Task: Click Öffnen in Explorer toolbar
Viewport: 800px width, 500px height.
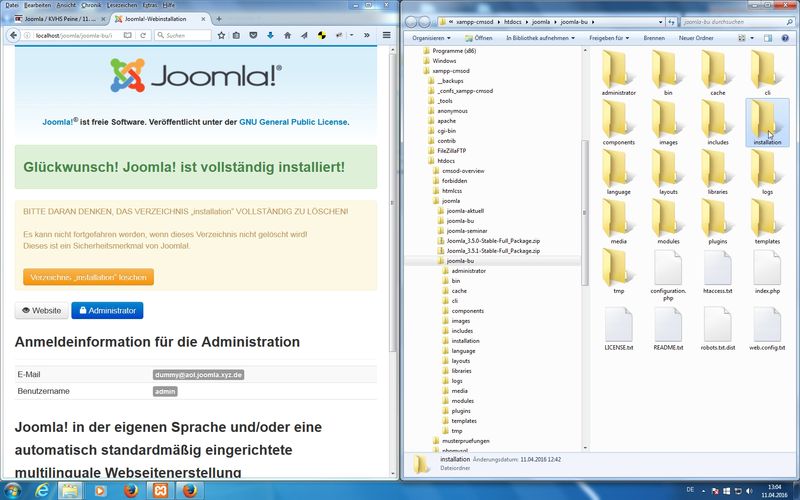Action: [479, 38]
